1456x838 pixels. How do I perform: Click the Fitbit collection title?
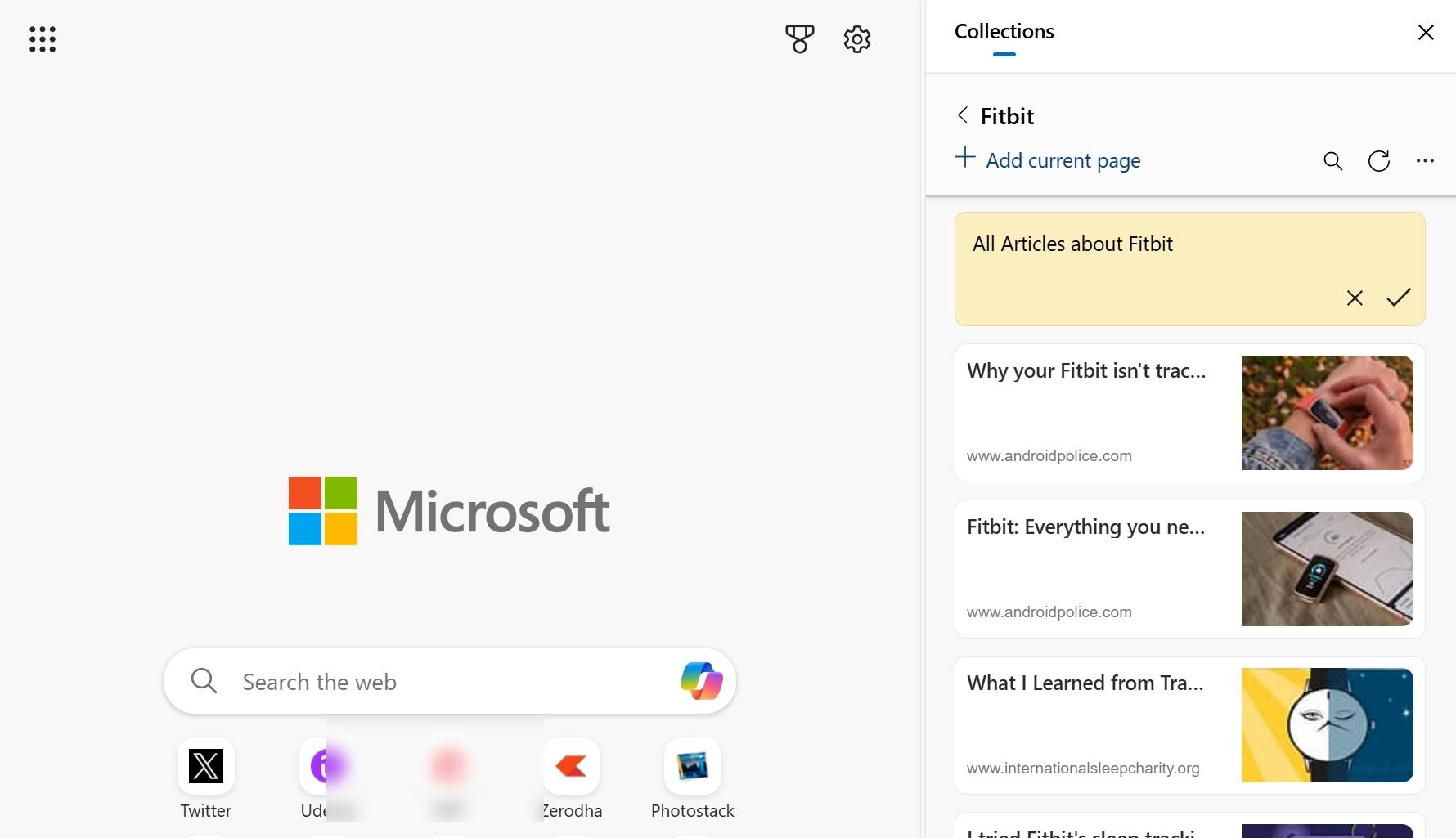click(x=1007, y=116)
